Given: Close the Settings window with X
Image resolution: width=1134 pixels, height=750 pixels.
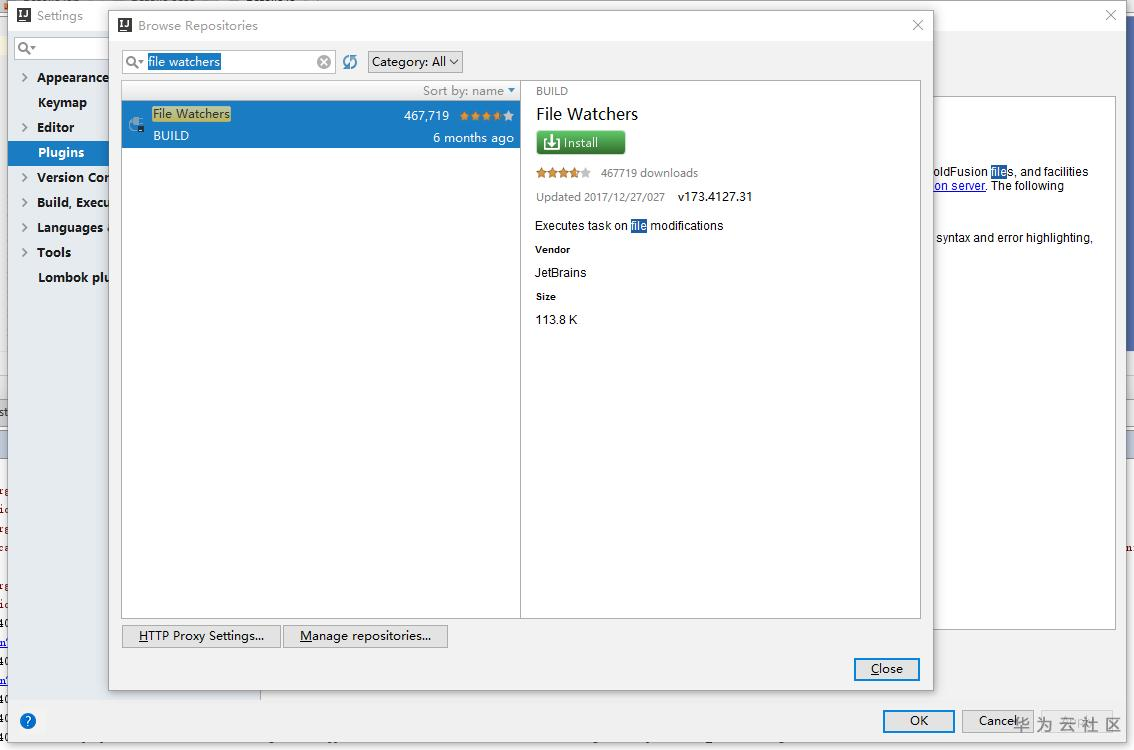Looking at the screenshot, I should (x=1111, y=15).
